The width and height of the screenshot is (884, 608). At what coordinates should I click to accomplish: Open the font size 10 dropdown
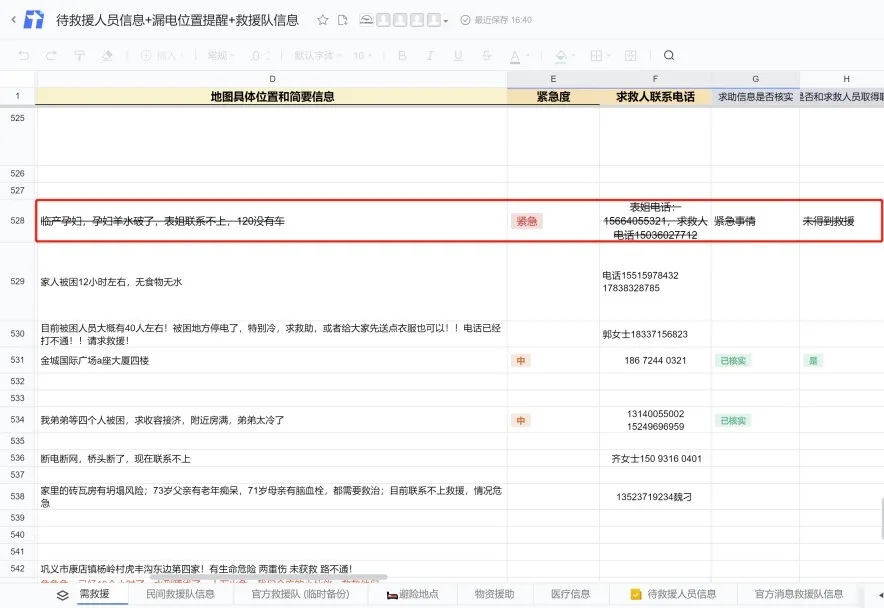pyautogui.click(x=363, y=55)
